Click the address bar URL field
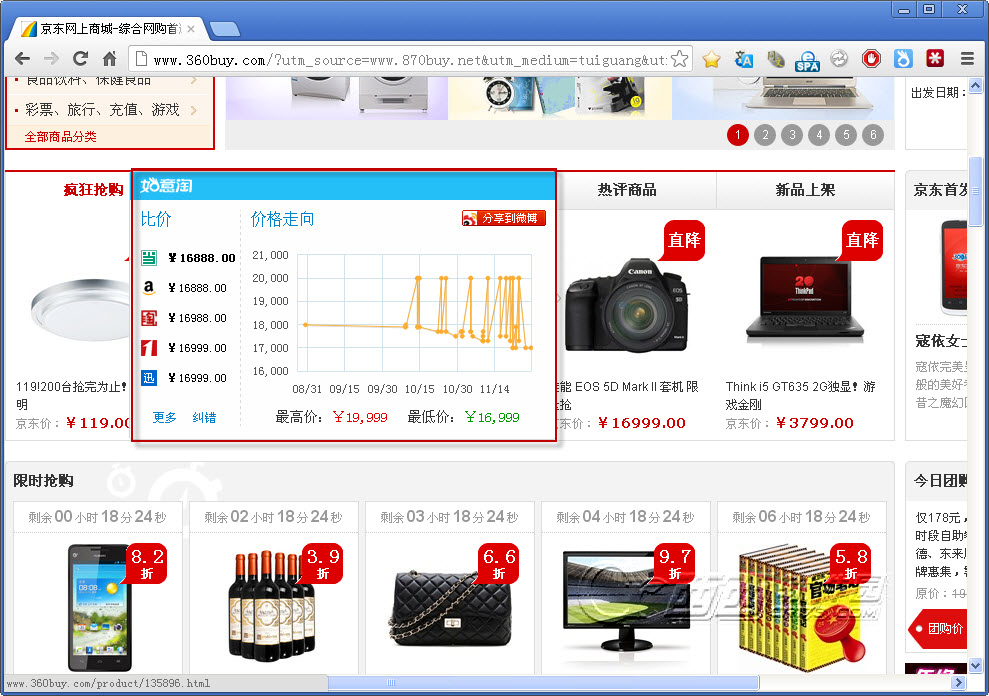Screen dimensions: 989x696 (x=410, y=60)
